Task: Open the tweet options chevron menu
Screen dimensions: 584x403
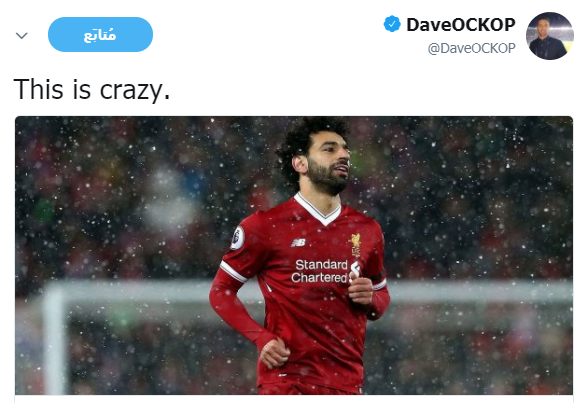Action: click(x=22, y=35)
